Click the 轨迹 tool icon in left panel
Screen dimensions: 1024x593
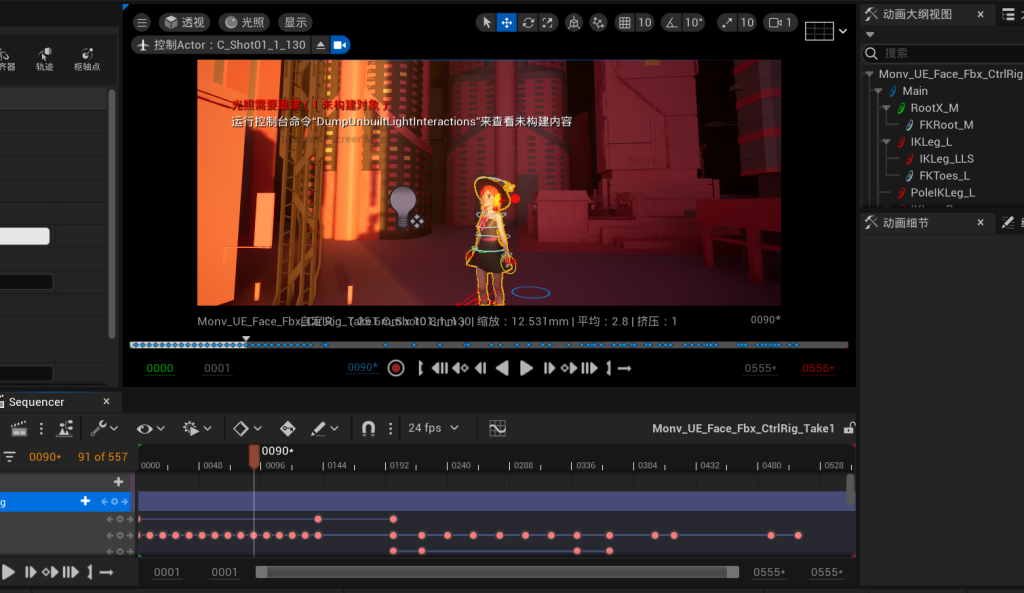tap(44, 59)
